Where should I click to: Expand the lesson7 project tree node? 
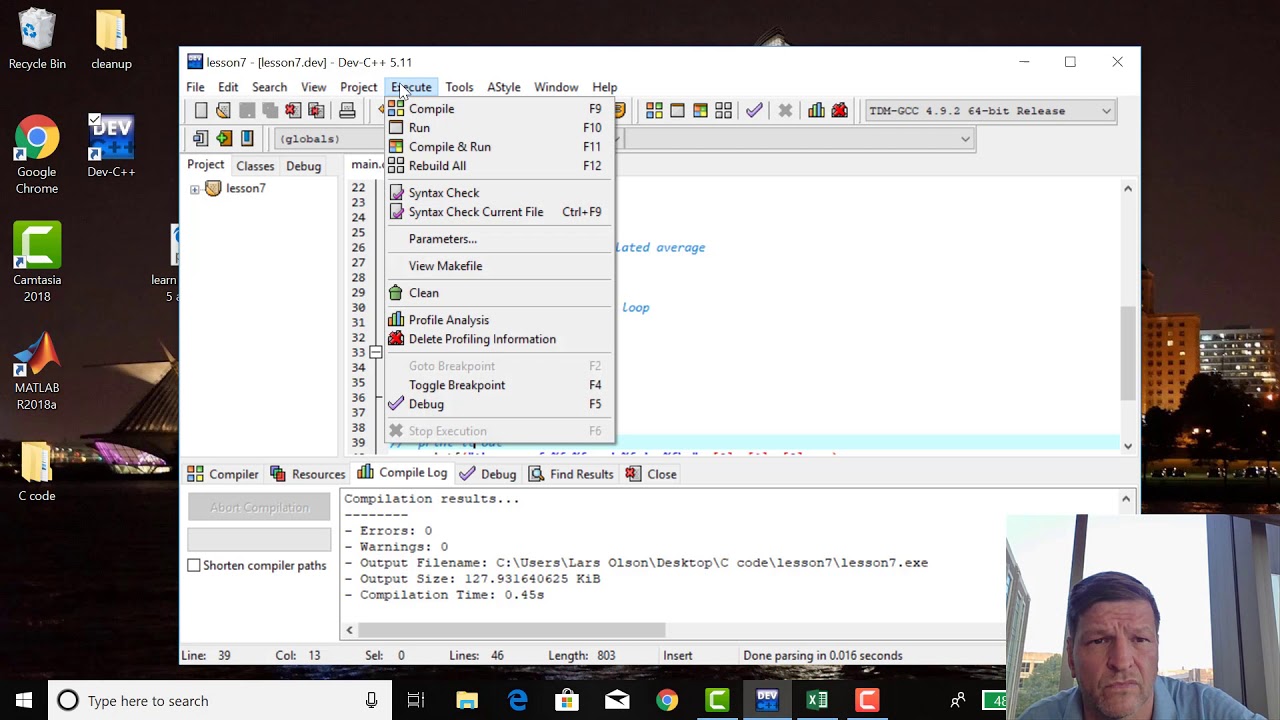[195, 189]
